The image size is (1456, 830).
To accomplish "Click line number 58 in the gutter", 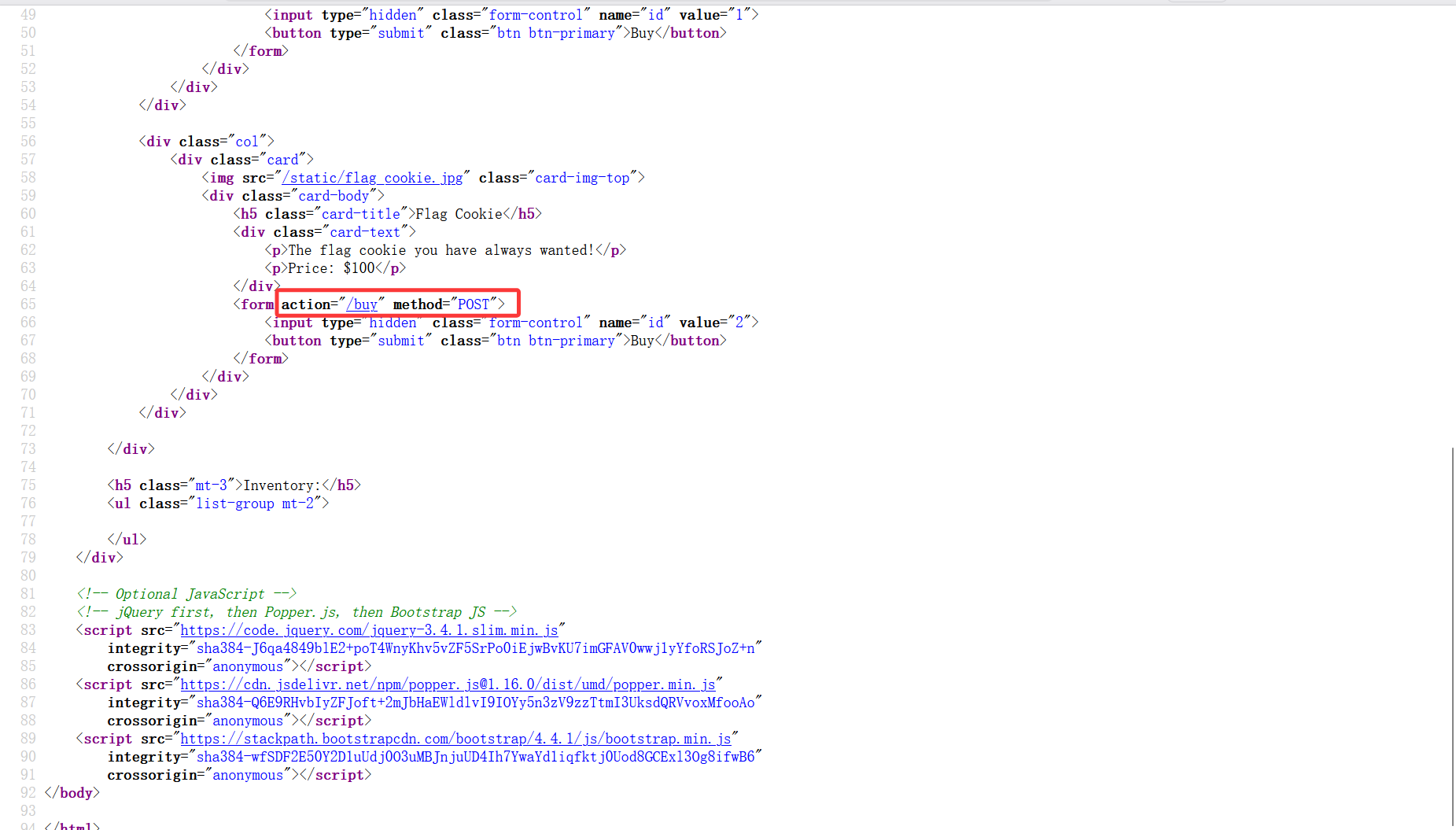I will [28, 178].
